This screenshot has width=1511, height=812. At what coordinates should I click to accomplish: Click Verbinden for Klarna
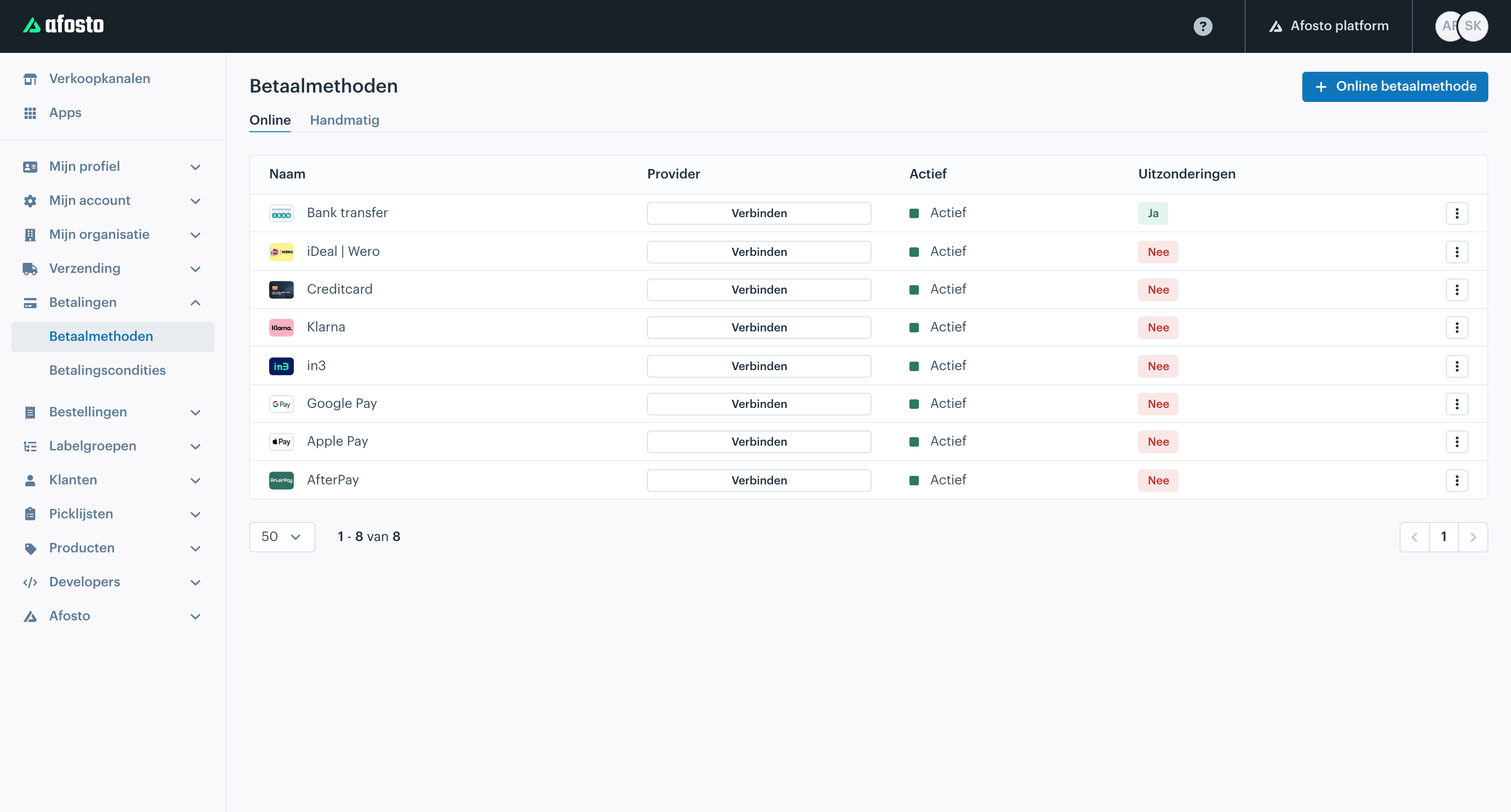pyautogui.click(x=759, y=328)
